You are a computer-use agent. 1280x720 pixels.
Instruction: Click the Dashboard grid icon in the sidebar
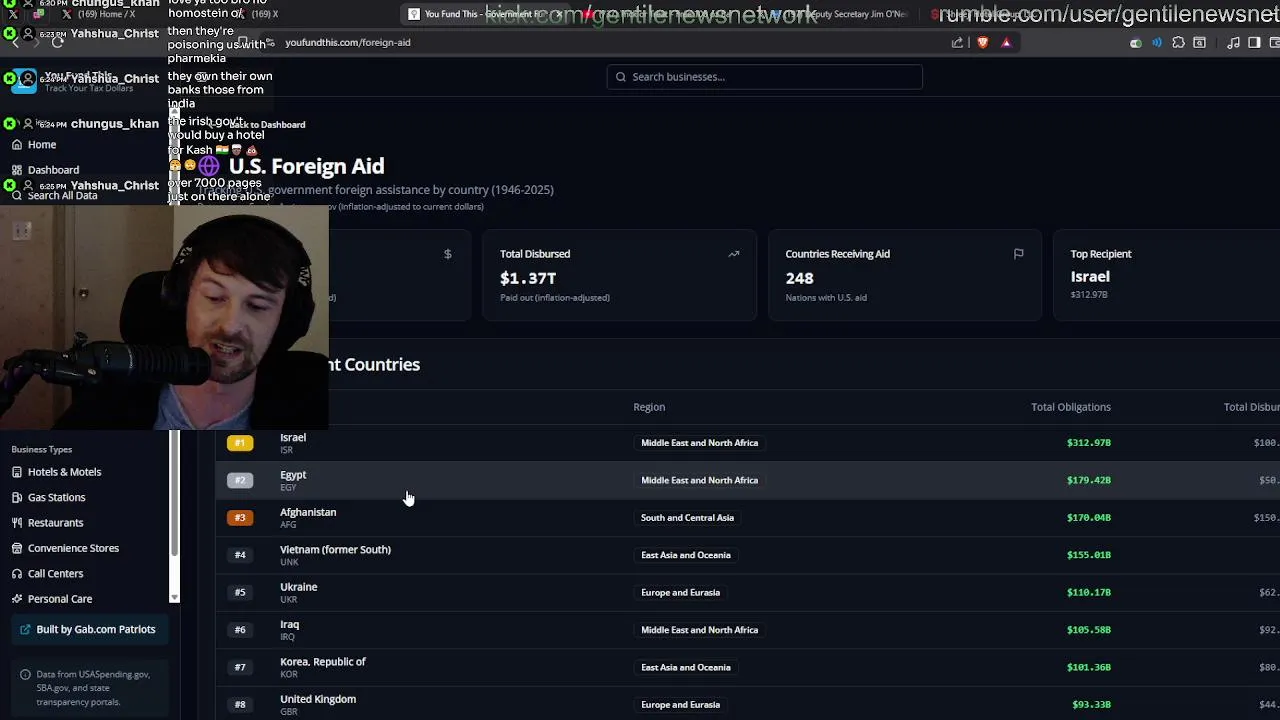[17, 170]
